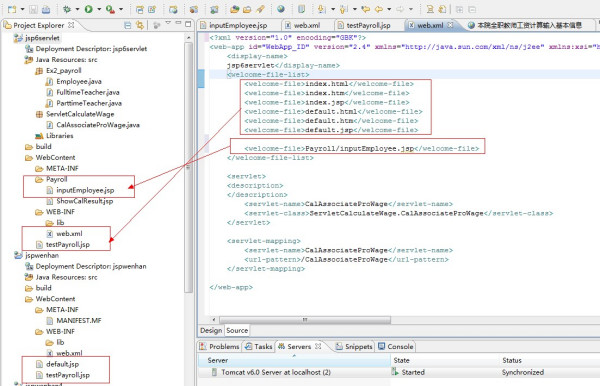Click the Run External Tools icon

pyautogui.click(x=110, y=9)
